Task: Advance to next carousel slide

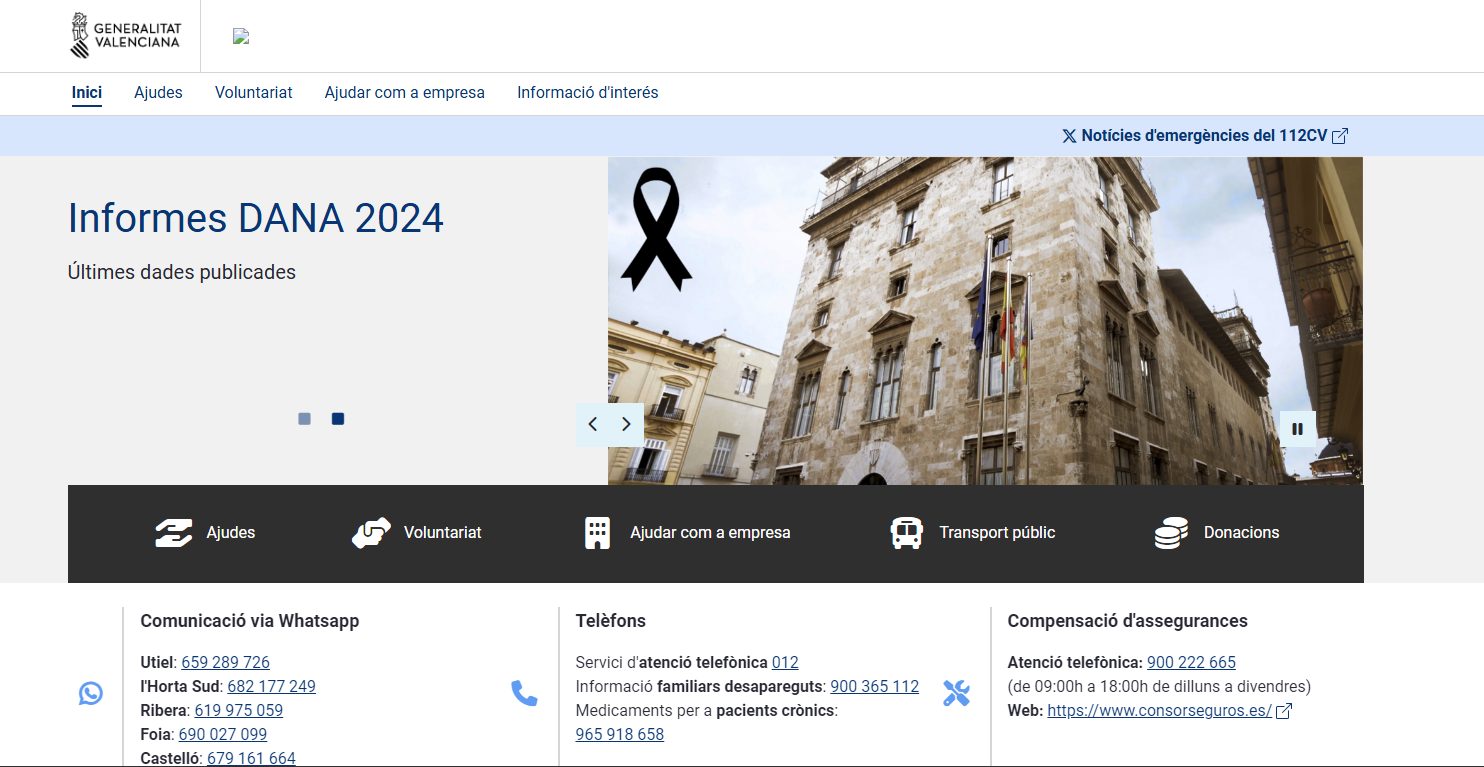Action: point(626,424)
